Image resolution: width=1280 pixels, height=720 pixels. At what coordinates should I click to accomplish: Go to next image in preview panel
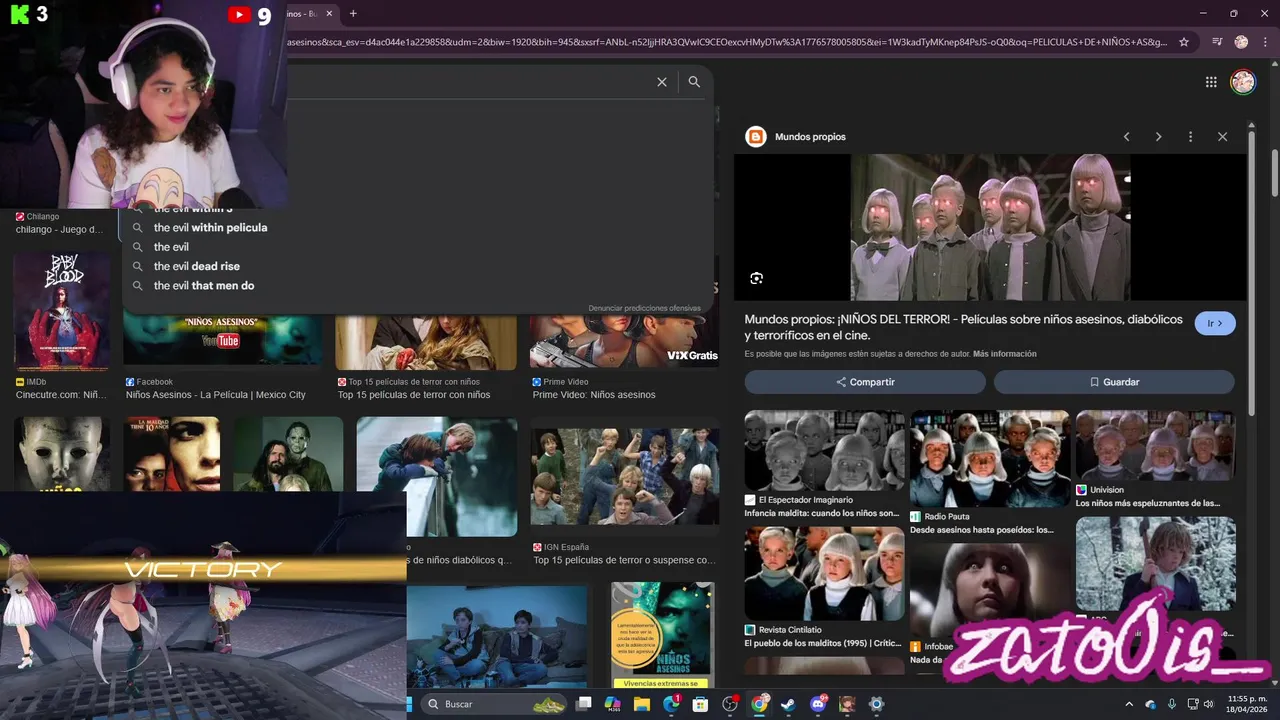tap(1158, 137)
